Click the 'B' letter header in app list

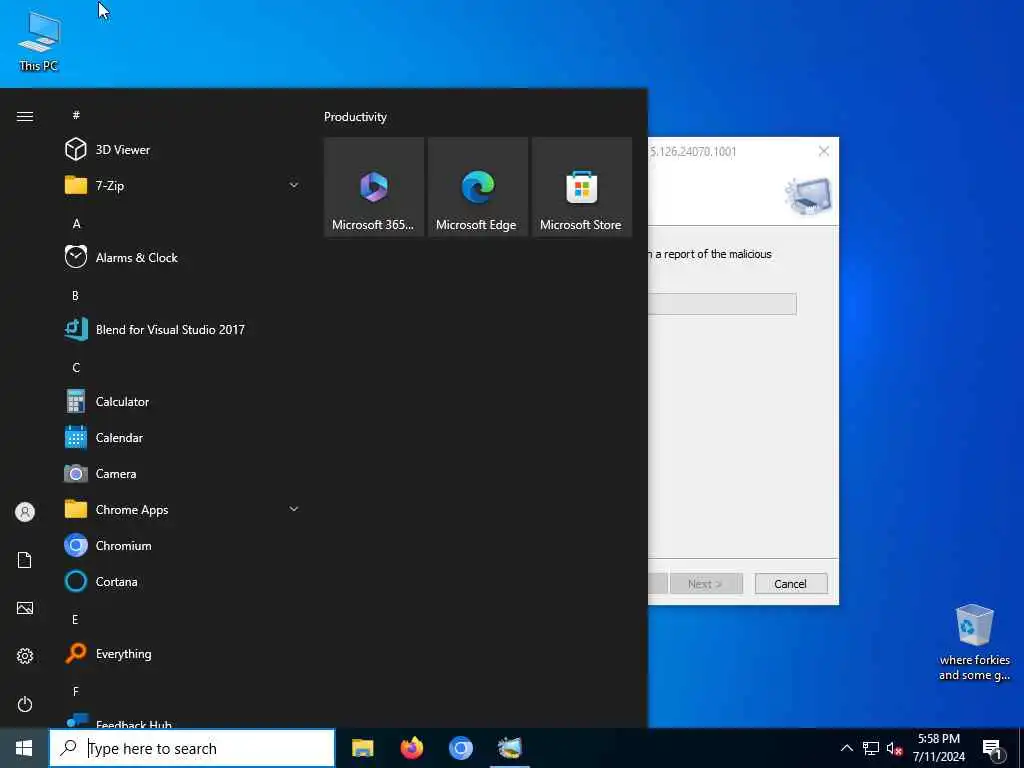pyautogui.click(x=76, y=295)
